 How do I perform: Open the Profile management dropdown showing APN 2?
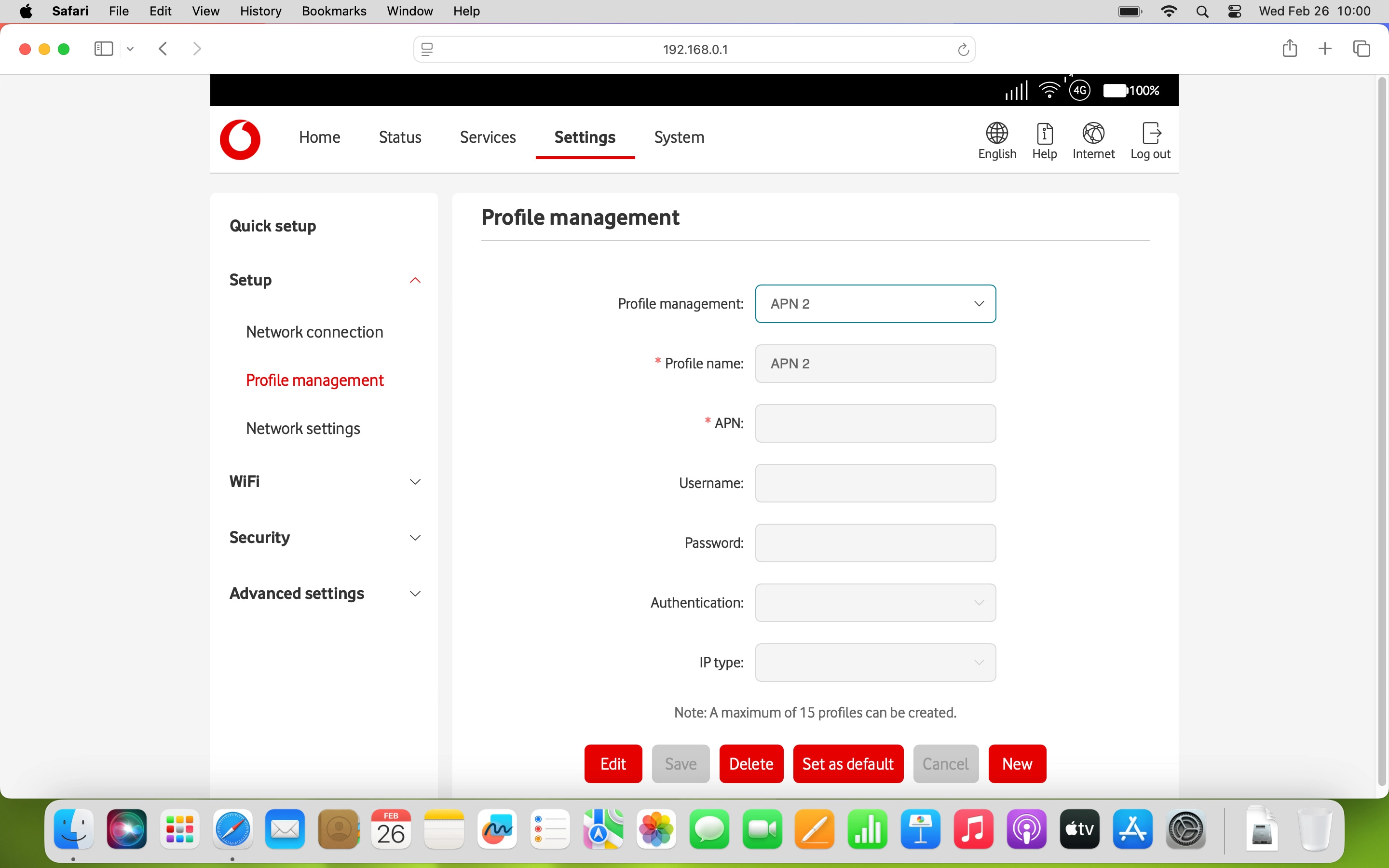point(875,304)
